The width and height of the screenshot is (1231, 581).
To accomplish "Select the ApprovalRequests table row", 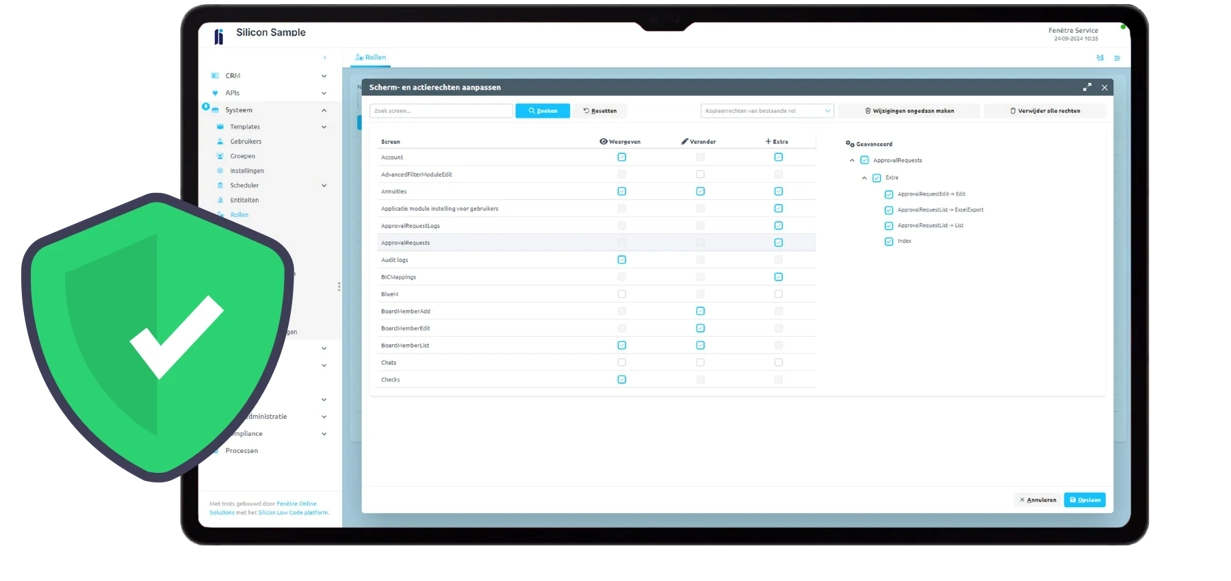I will [597, 243].
